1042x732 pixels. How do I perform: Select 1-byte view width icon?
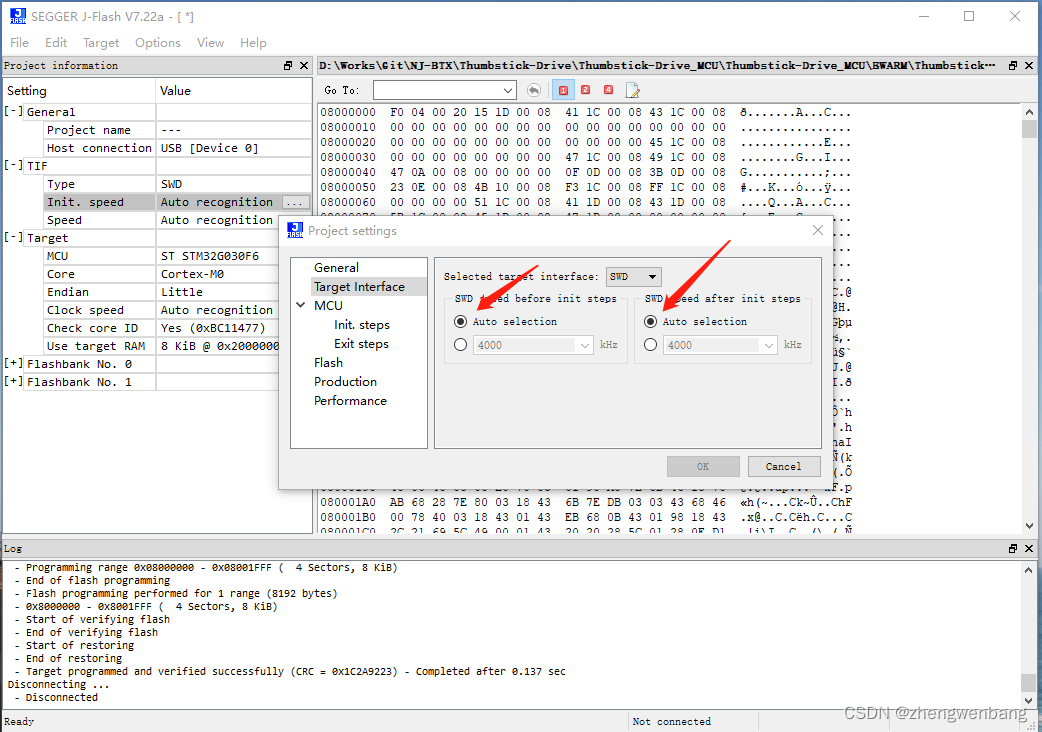[x=564, y=90]
